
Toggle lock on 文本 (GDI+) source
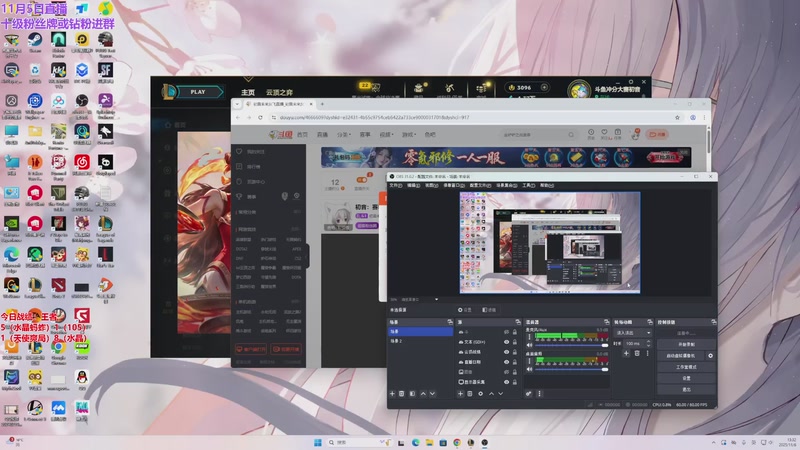pyautogui.click(x=514, y=342)
